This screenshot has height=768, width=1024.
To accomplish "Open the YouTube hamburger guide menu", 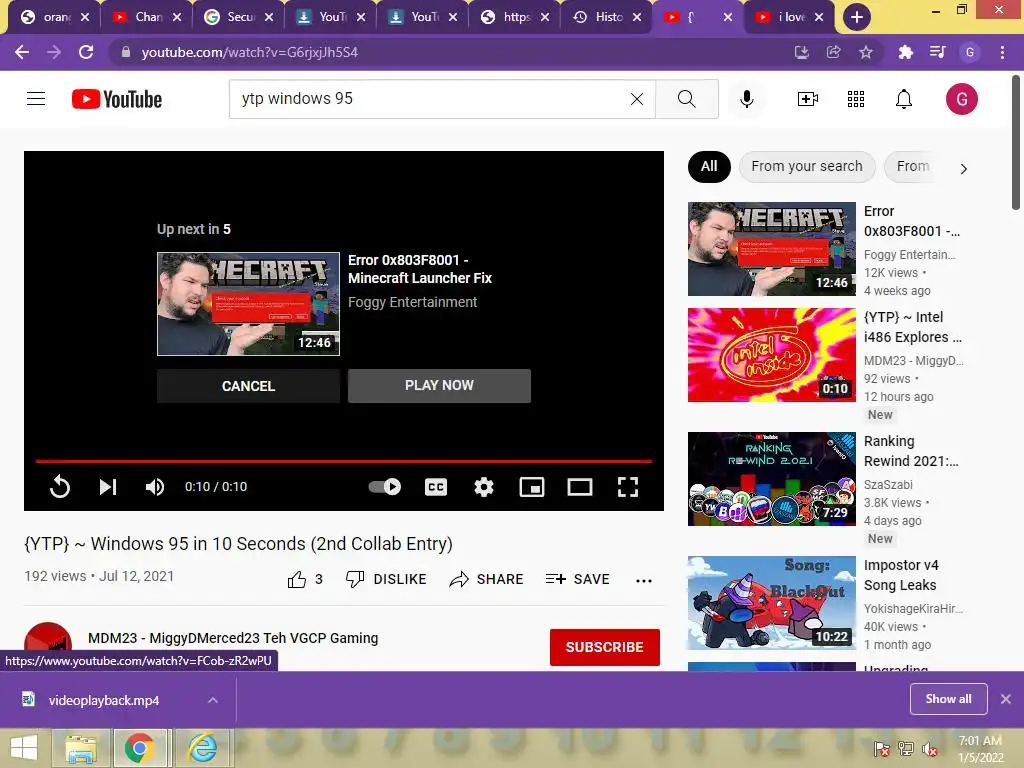I will point(36,99).
